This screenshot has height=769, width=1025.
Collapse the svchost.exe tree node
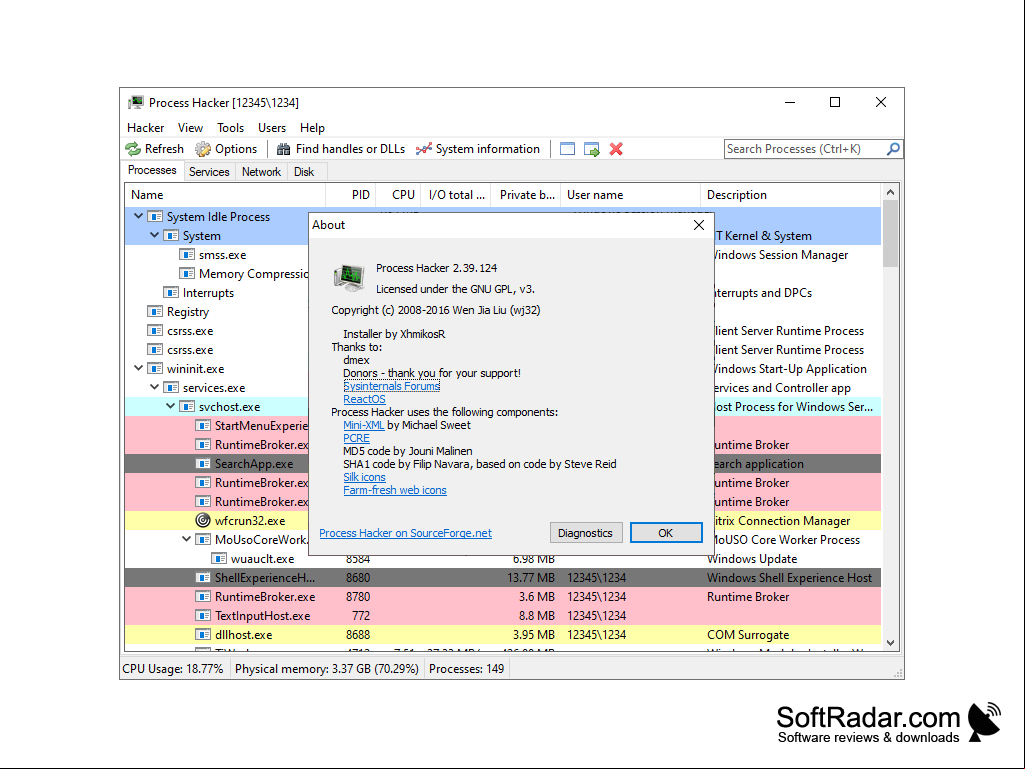point(171,405)
